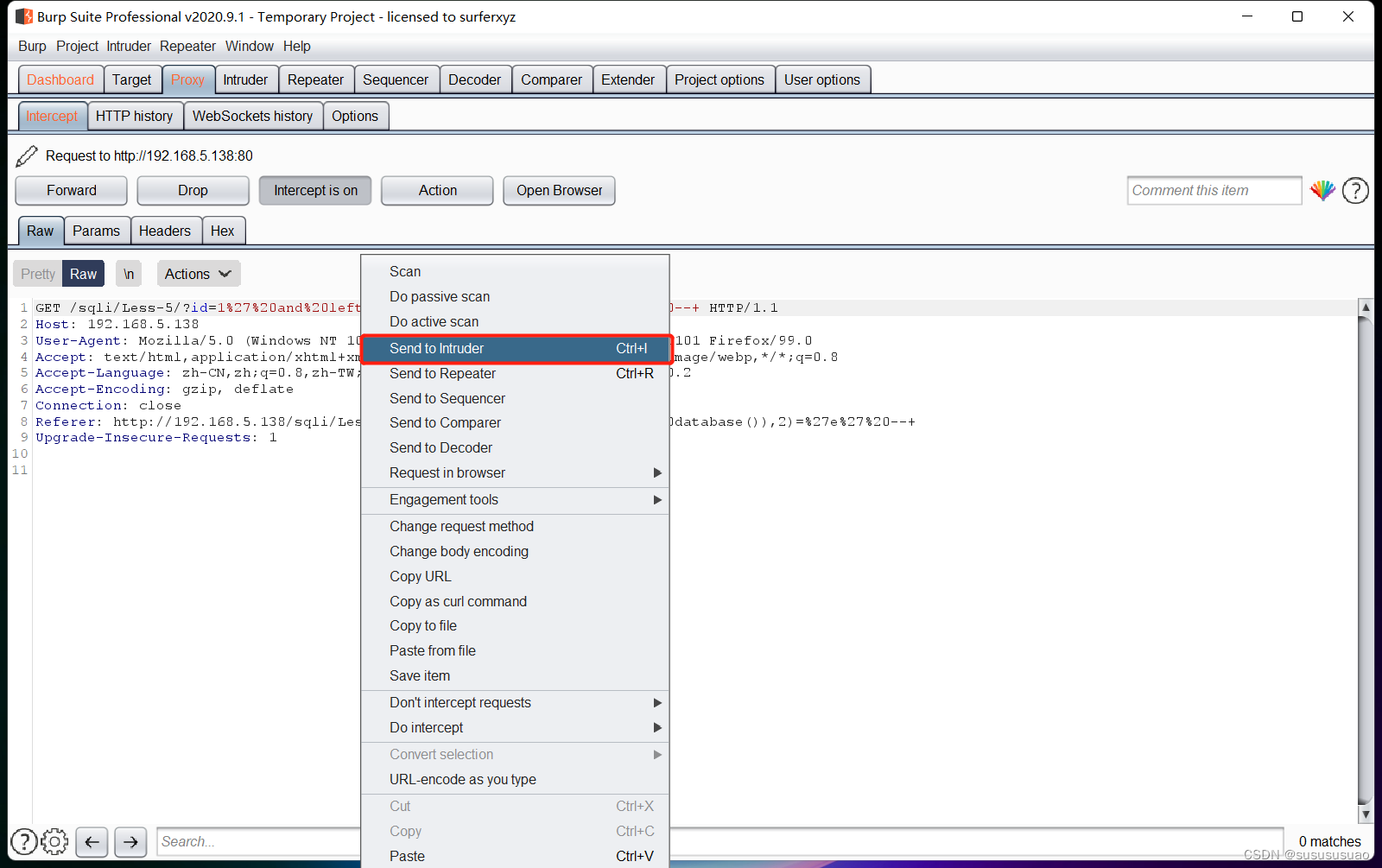
Task: Click Scan in the context menu
Action: pyautogui.click(x=515, y=271)
